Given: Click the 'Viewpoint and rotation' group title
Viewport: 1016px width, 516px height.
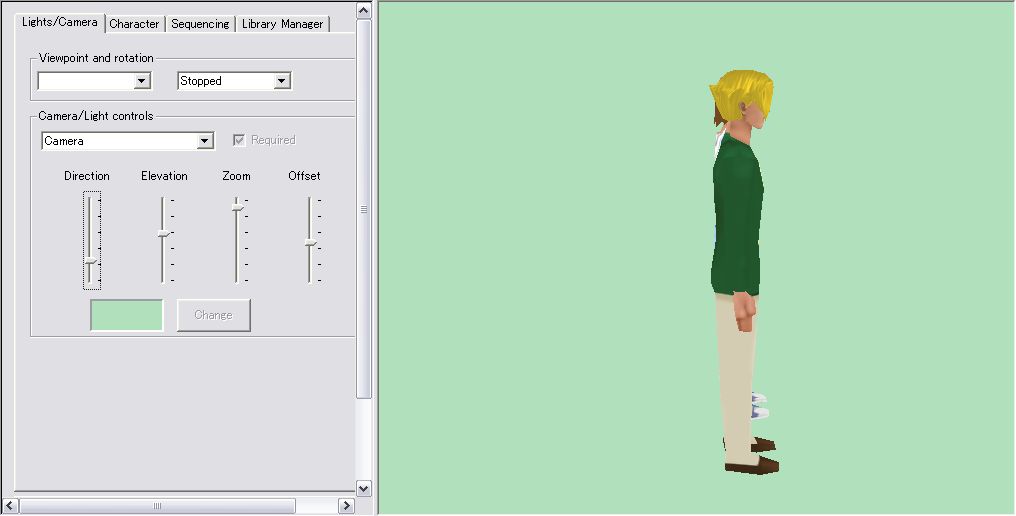Looking at the screenshot, I should (96, 58).
